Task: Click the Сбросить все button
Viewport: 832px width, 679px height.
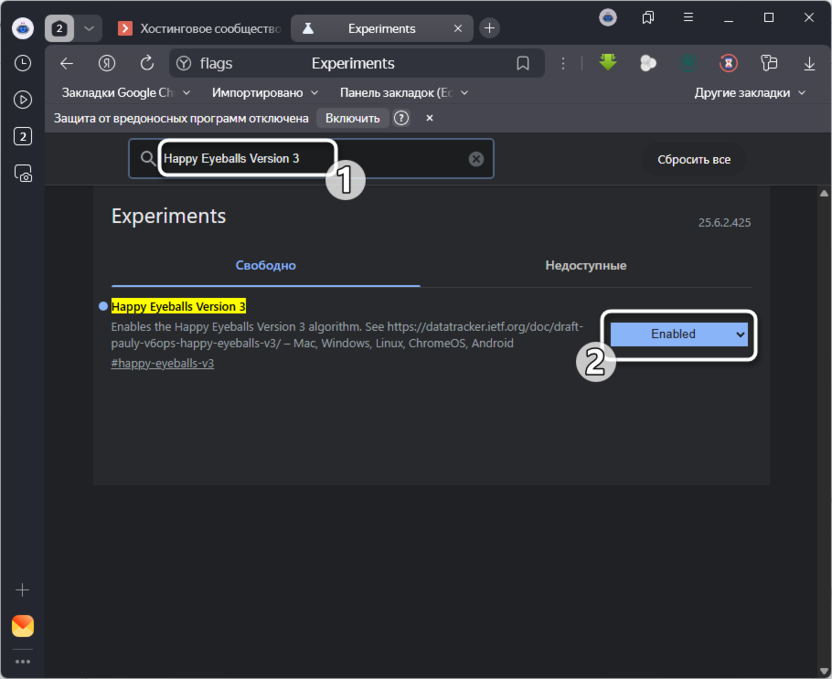Action: (694, 159)
